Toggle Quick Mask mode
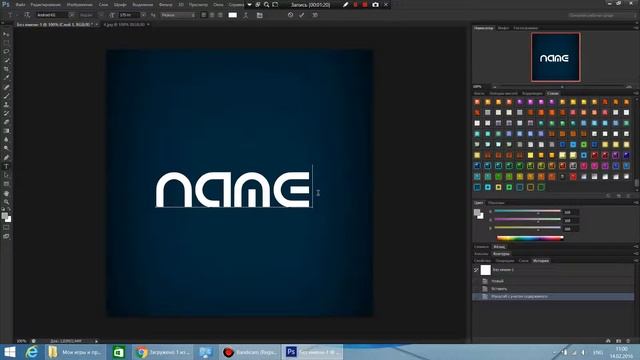This screenshot has height=360, width=640. click(x=6, y=228)
